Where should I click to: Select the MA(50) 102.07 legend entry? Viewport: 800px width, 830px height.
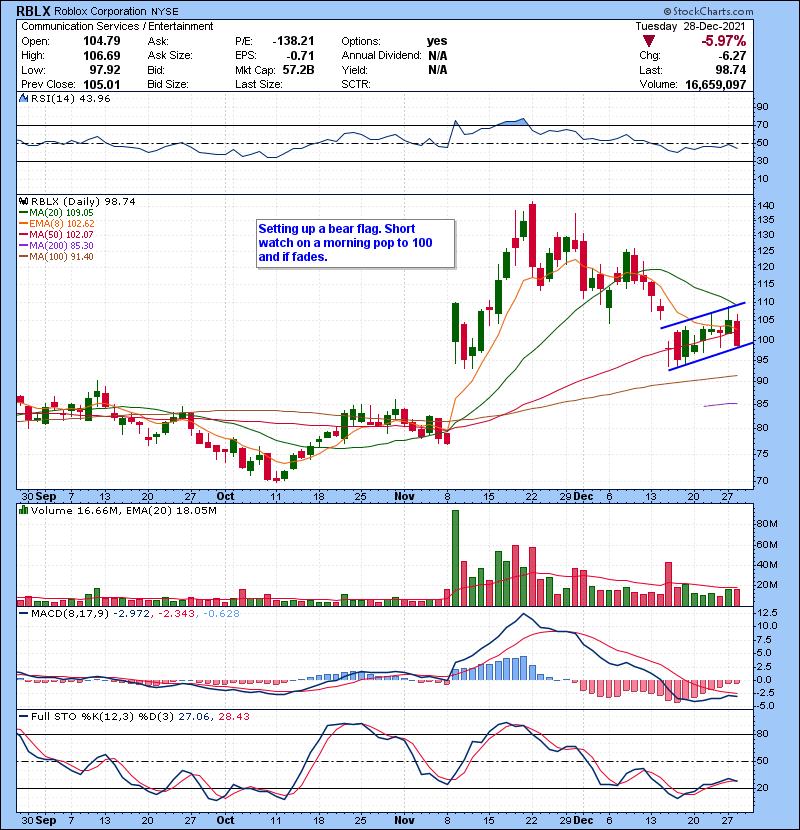[x=56, y=234]
